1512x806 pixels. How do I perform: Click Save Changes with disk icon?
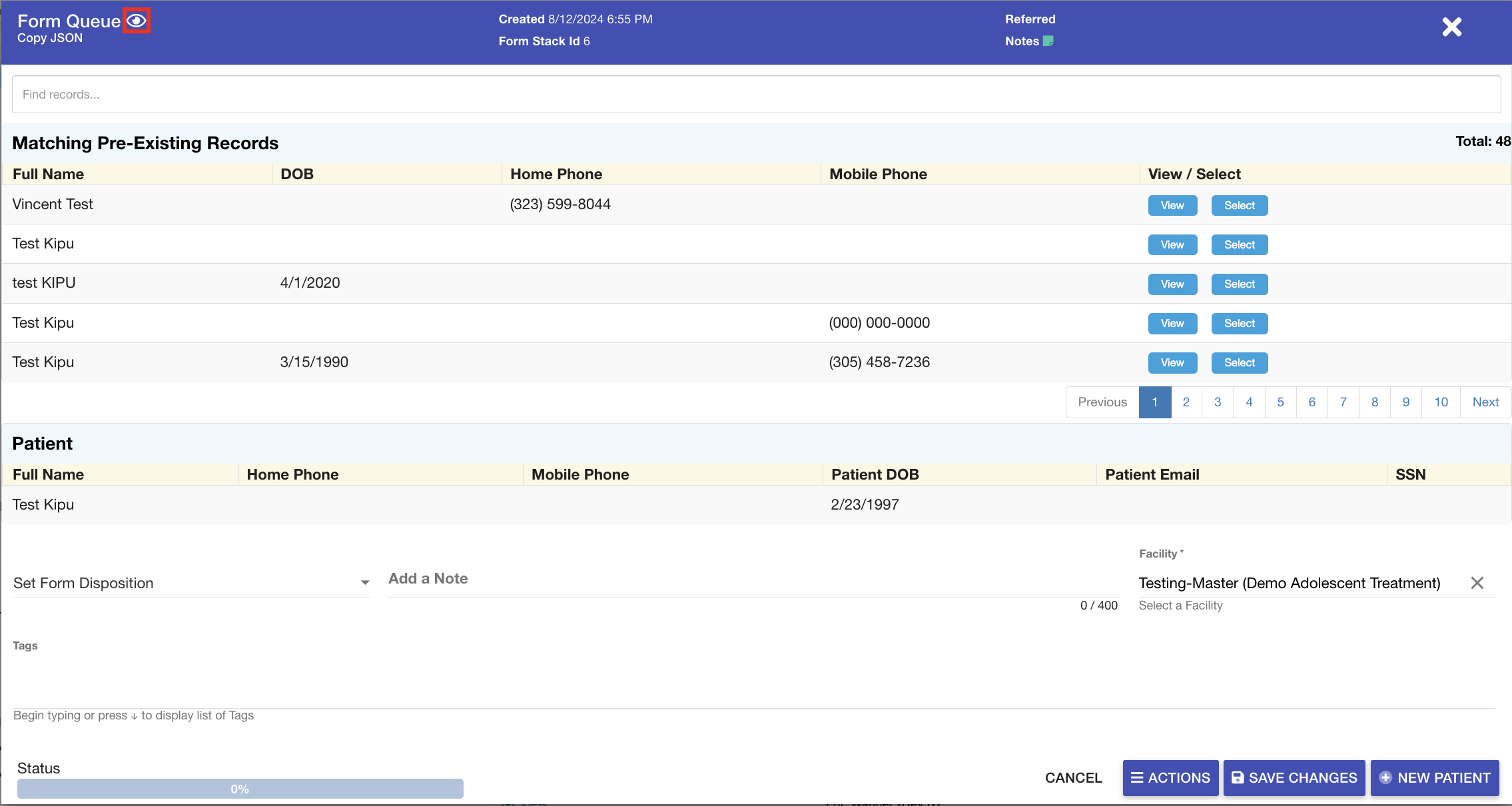1294,777
